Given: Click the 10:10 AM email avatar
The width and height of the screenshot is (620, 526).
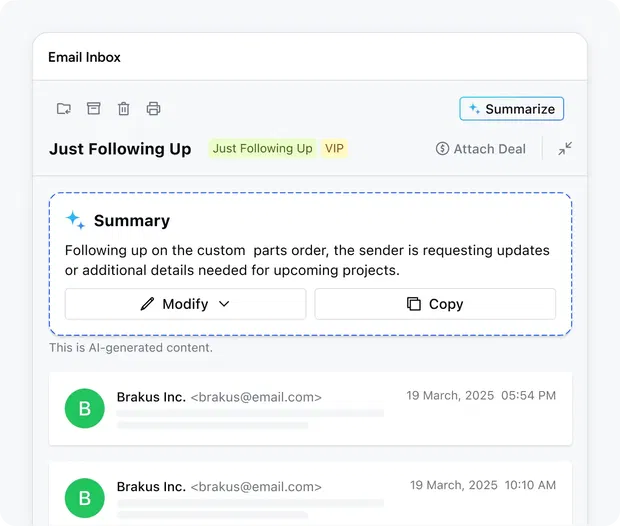Looking at the screenshot, I should click(x=85, y=498).
